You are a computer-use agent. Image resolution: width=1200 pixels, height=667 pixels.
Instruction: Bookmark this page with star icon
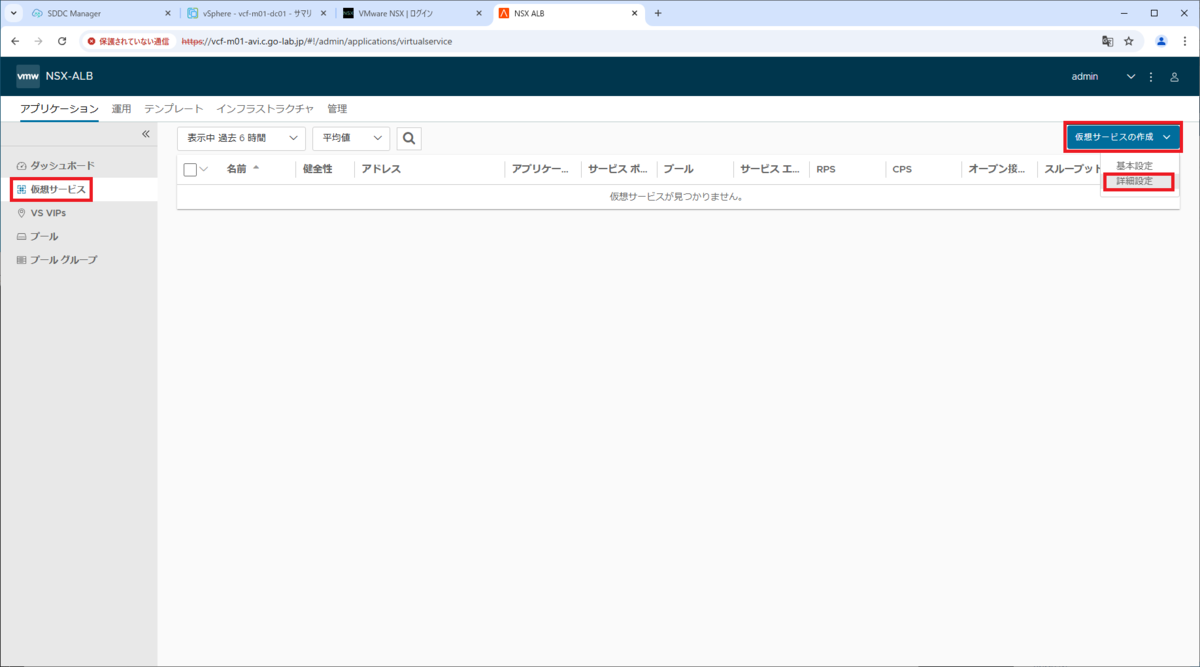1129,41
